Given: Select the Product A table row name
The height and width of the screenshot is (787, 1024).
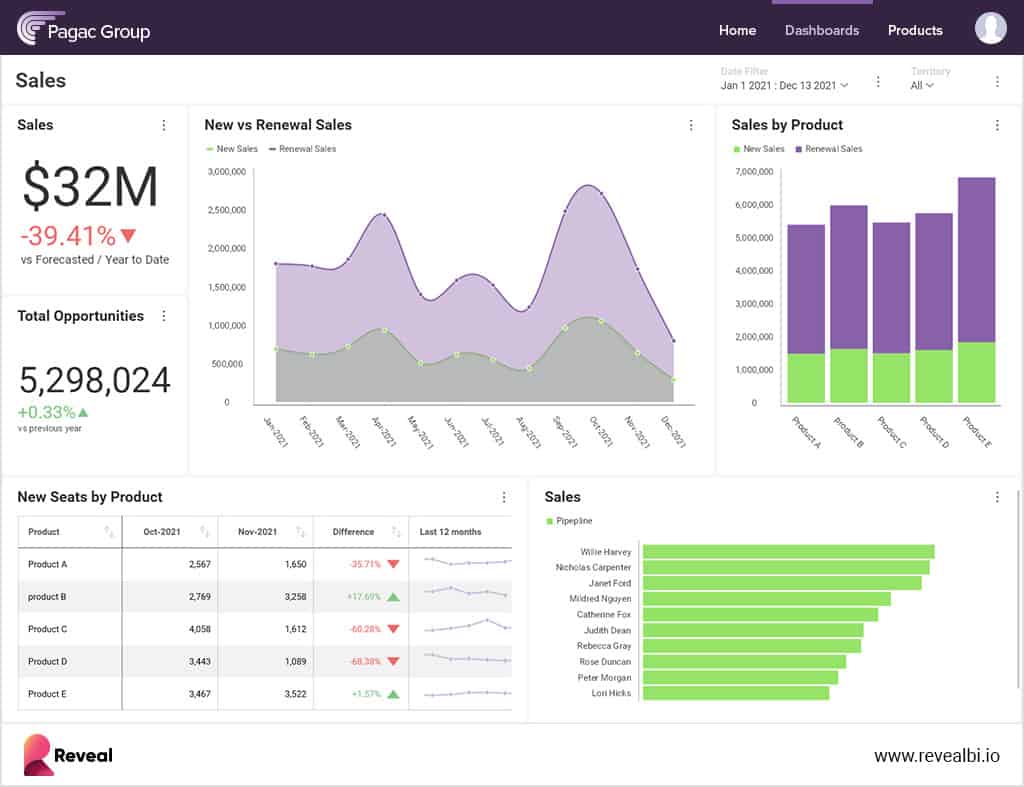Looking at the screenshot, I should [x=48, y=564].
